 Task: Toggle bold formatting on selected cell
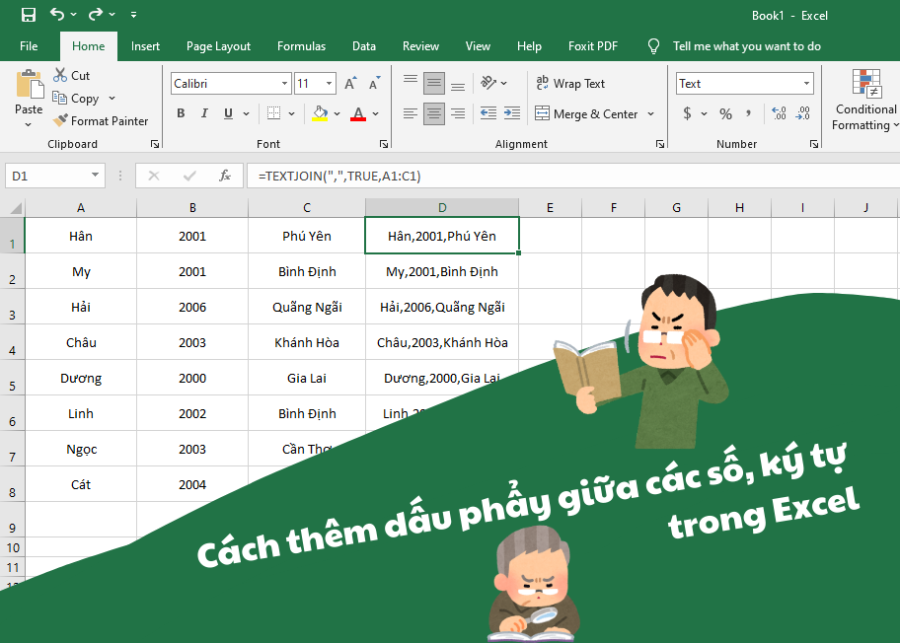[x=180, y=113]
